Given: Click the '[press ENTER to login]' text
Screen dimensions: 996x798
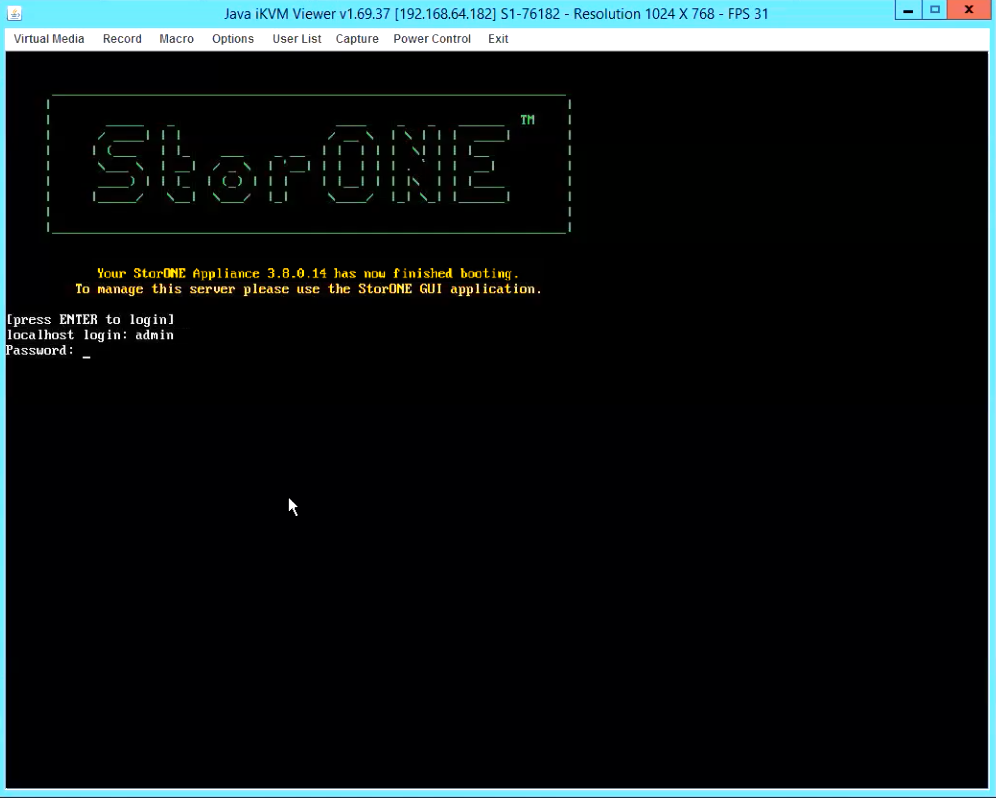Looking at the screenshot, I should [90, 320].
